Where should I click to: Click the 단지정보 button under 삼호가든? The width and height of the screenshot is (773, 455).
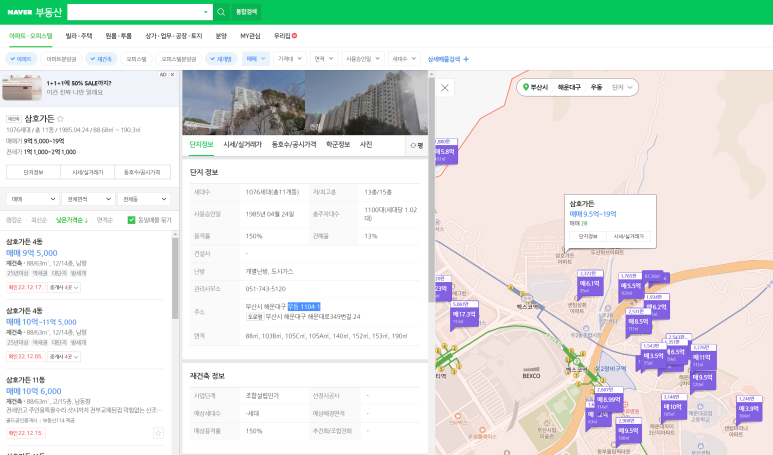34,172
